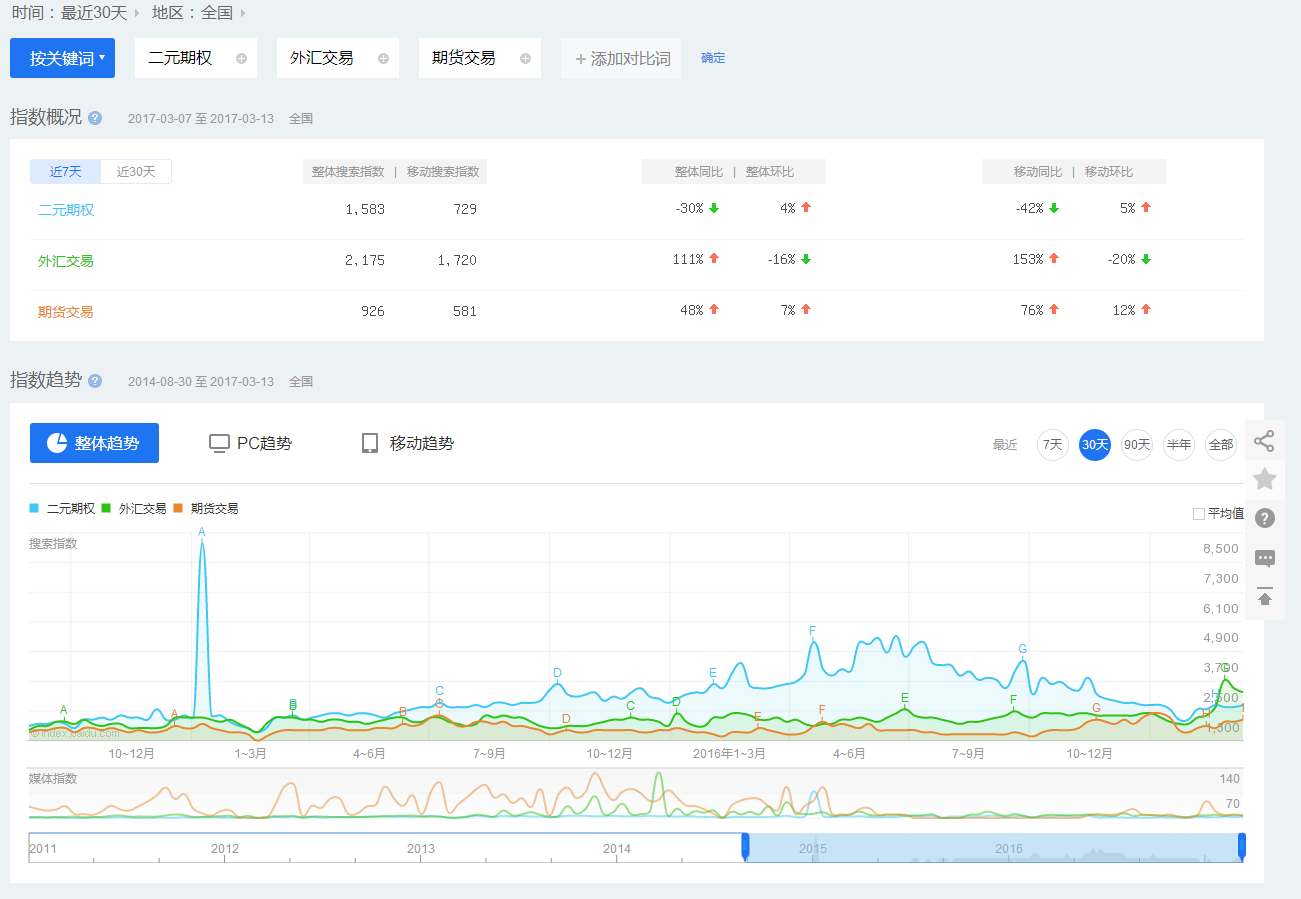Viewport: 1301px width, 899px height.
Task: Click the 移动环比 column header
Action: pyautogui.click(x=1109, y=172)
